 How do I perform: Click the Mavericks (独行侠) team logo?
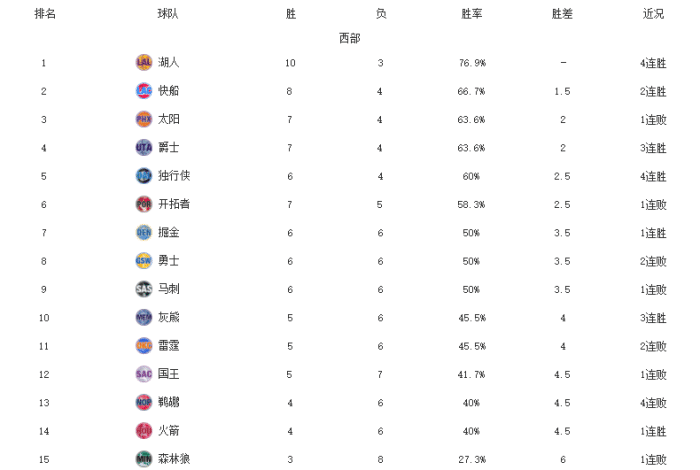click(144, 176)
